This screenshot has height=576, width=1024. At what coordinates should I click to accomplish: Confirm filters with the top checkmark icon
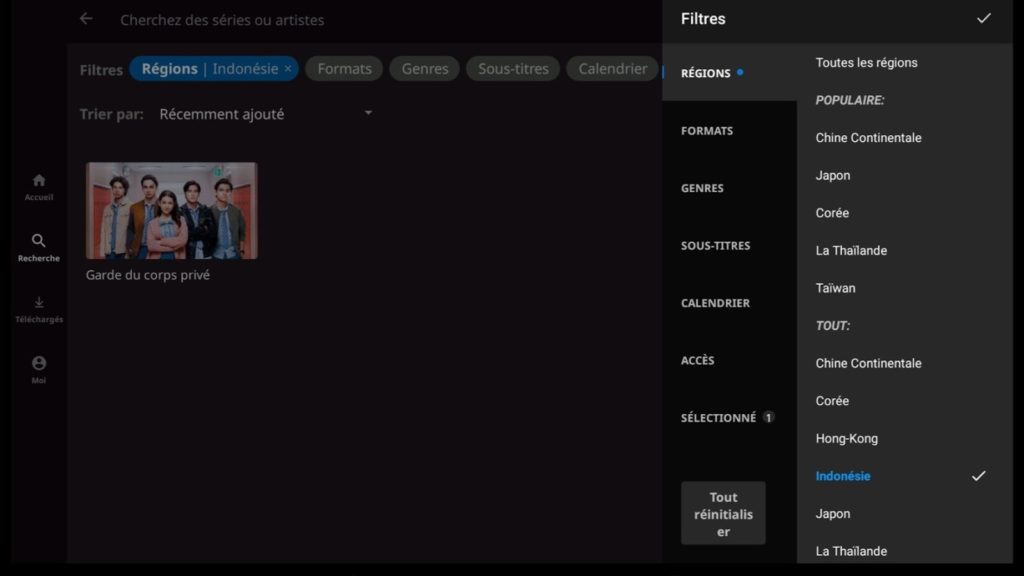click(x=984, y=19)
